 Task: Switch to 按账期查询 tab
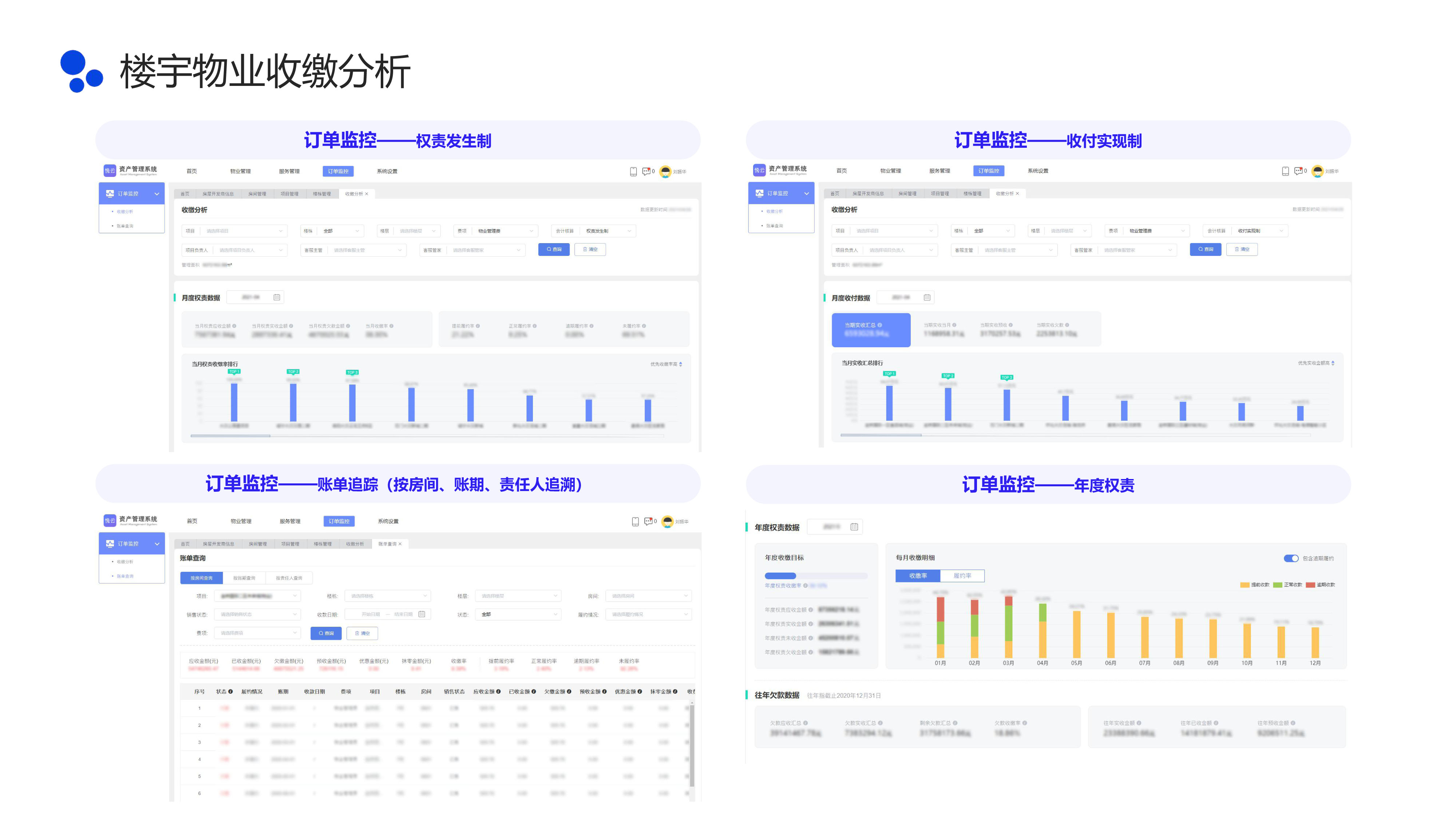(x=244, y=578)
